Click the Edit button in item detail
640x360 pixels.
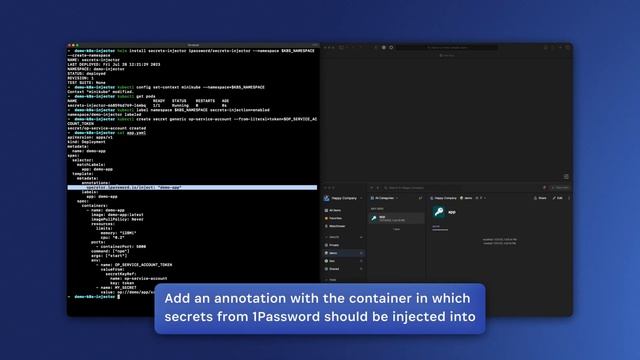pos(558,198)
